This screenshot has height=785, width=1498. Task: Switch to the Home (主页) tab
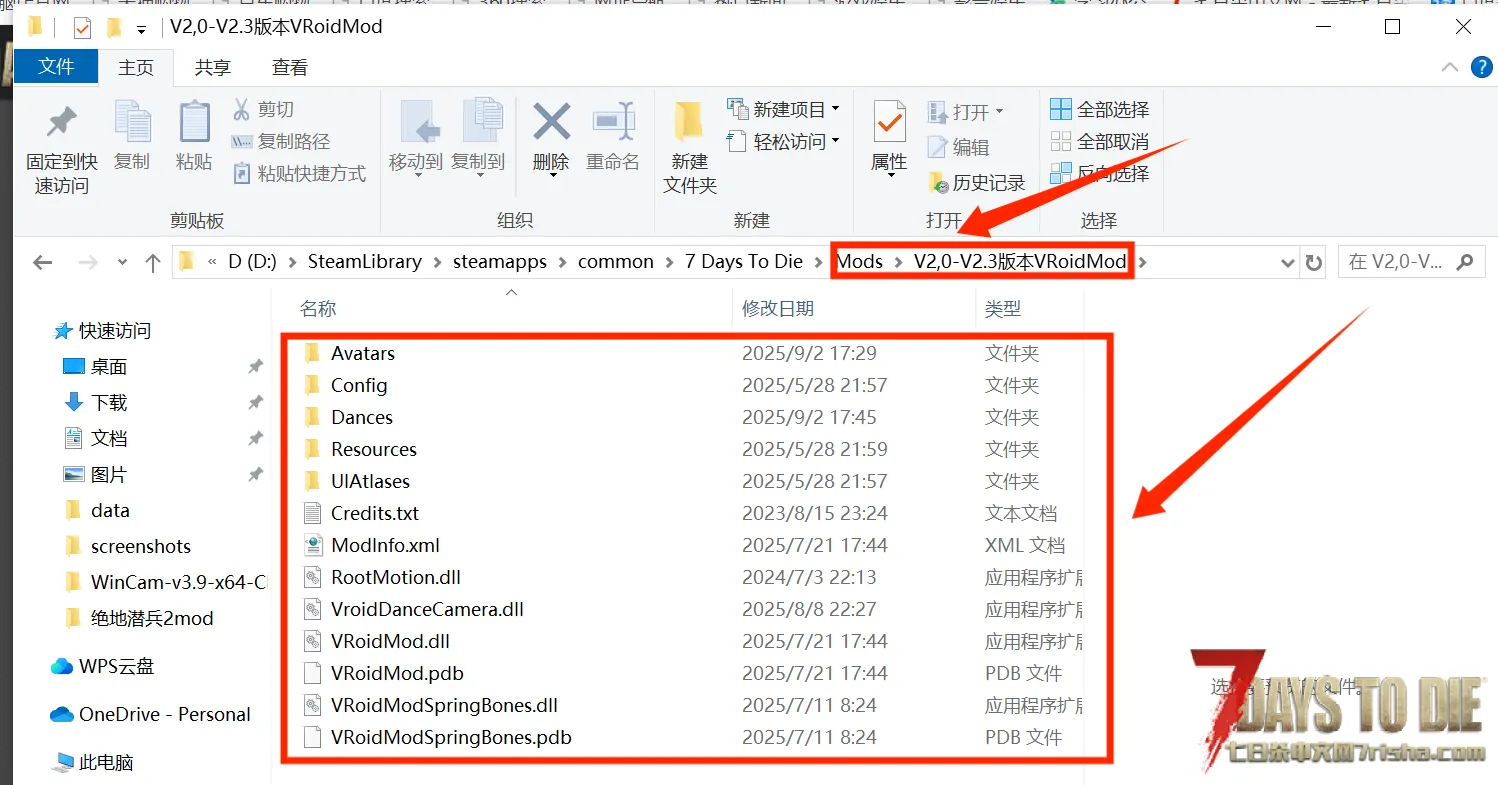(136, 67)
